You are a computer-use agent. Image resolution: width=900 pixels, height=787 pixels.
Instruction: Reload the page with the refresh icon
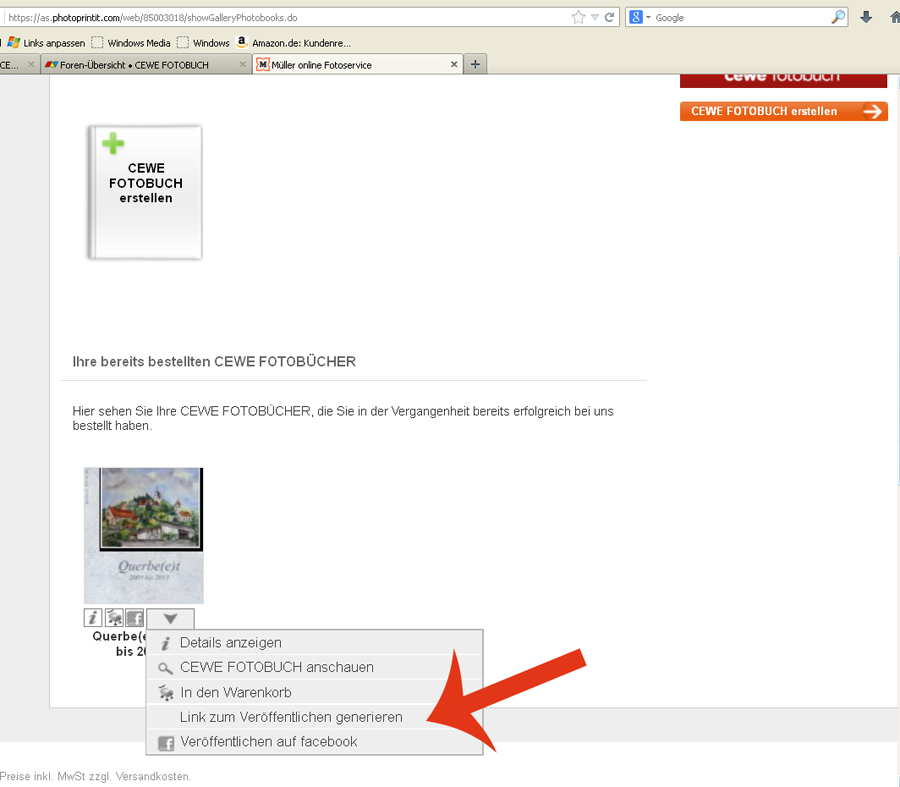point(609,17)
